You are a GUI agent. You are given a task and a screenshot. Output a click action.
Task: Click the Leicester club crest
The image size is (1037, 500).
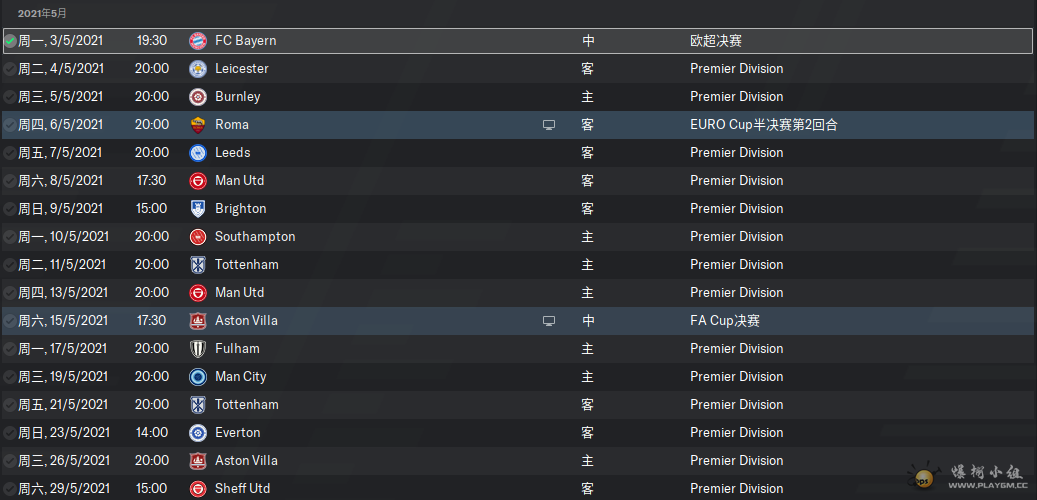[x=197, y=69]
